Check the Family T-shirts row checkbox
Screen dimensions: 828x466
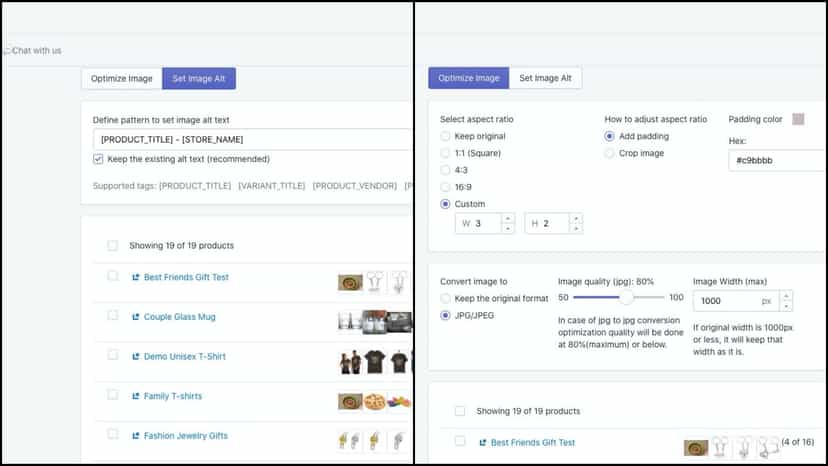pos(112,395)
